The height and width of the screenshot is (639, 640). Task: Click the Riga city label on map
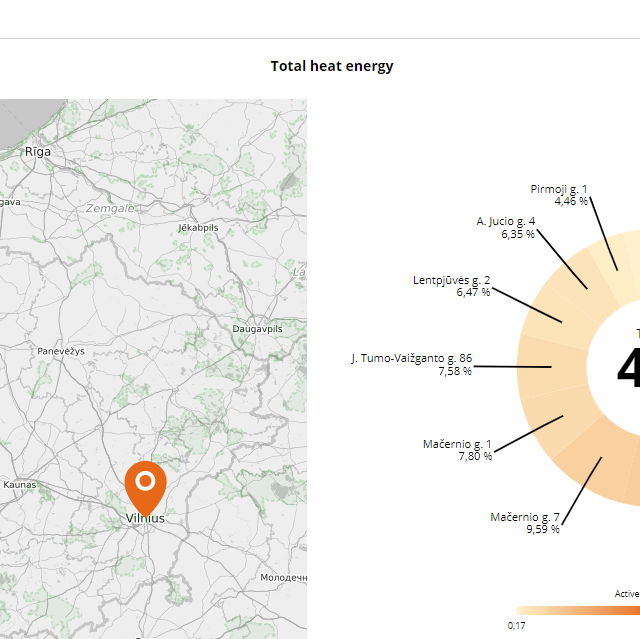coord(38,152)
